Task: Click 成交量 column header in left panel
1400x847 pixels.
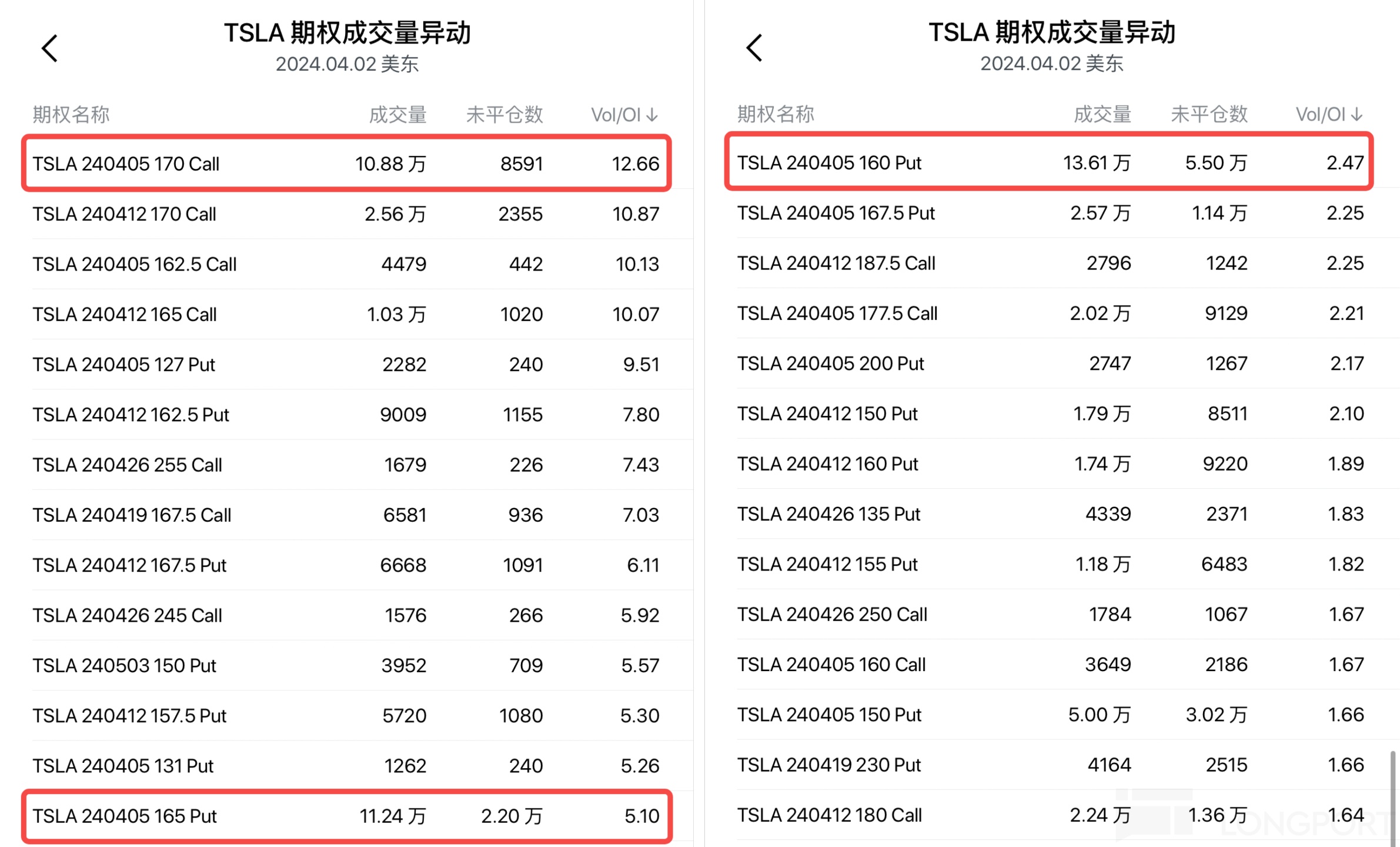Action: click(397, 115)
